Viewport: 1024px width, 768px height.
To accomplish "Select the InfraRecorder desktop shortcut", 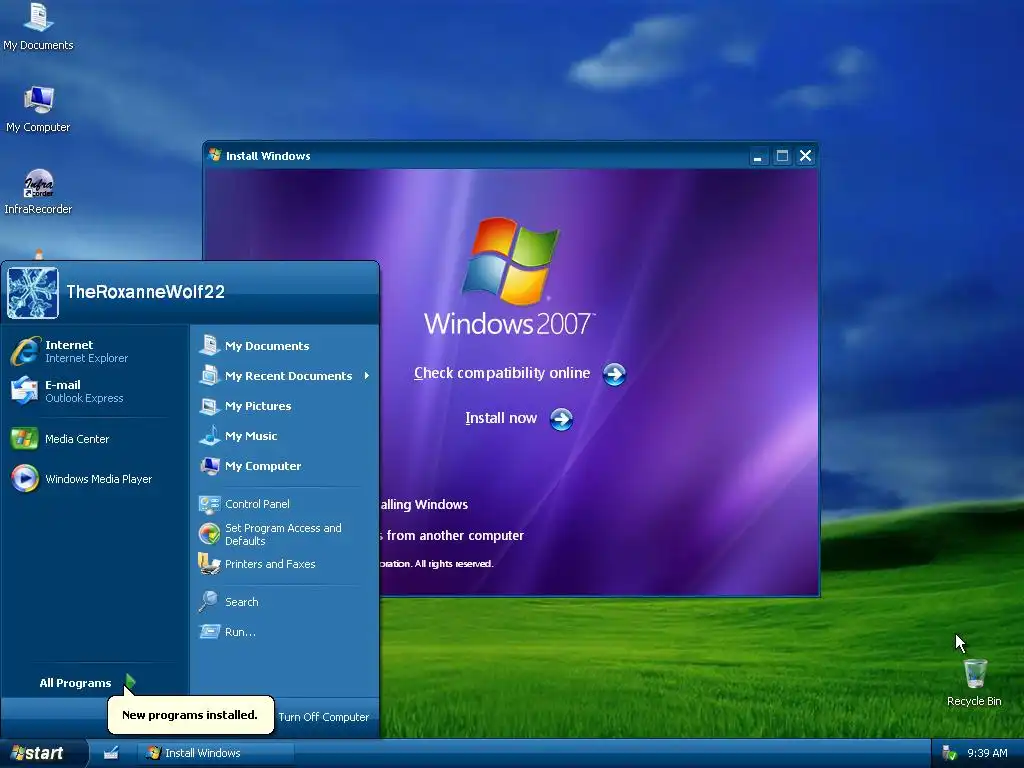I will click(x=38, y=191).
